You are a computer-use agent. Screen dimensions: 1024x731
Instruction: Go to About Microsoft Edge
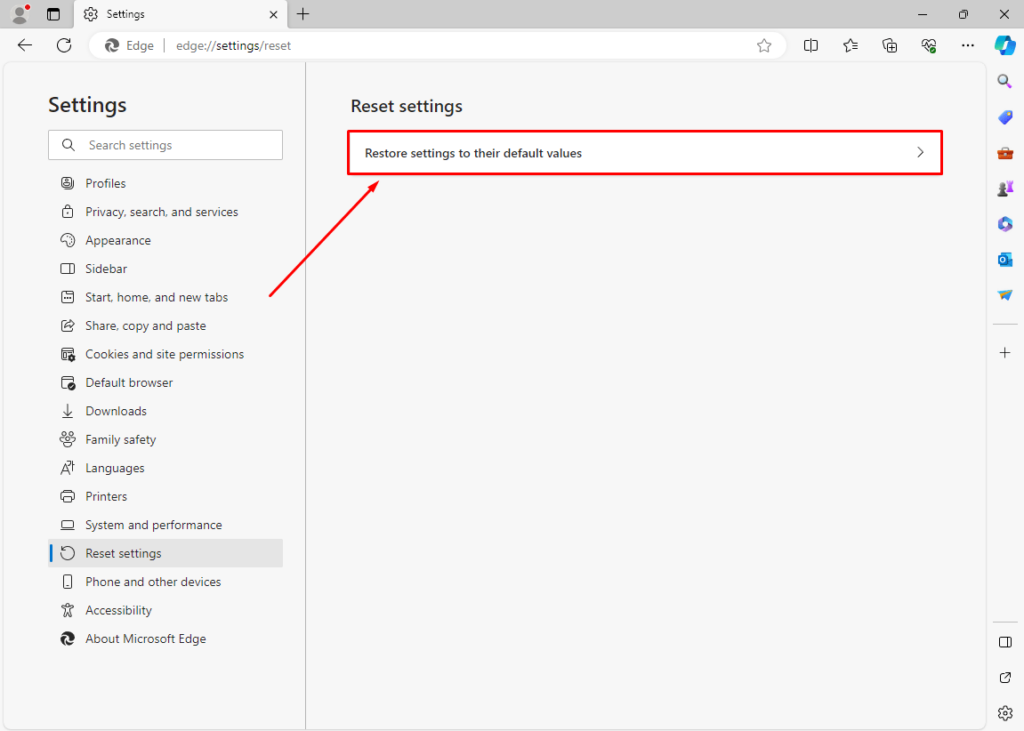click(145, 638)
